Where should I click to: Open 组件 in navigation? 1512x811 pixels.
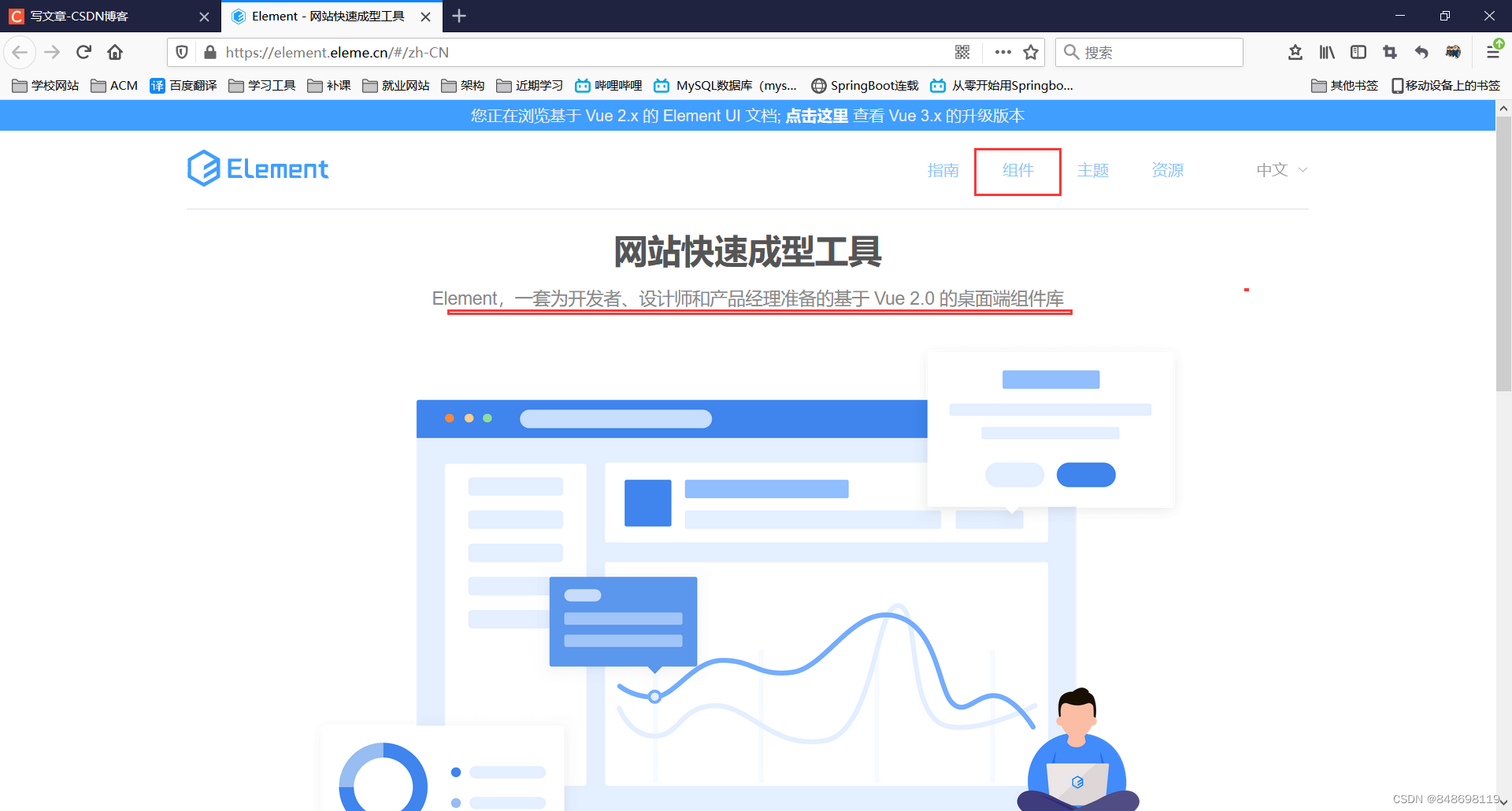(x=1017, y=170)
